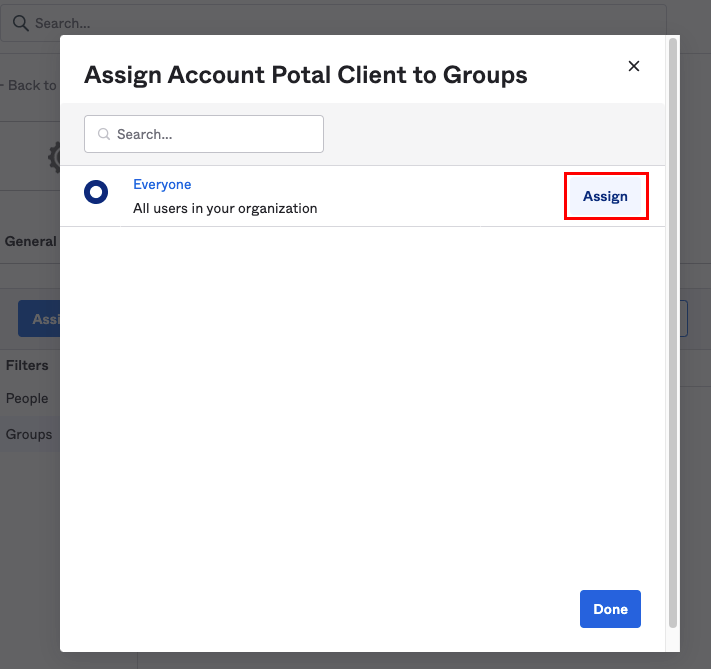Open the Everyone group link

pyautogui.click(x=162, y=185)
